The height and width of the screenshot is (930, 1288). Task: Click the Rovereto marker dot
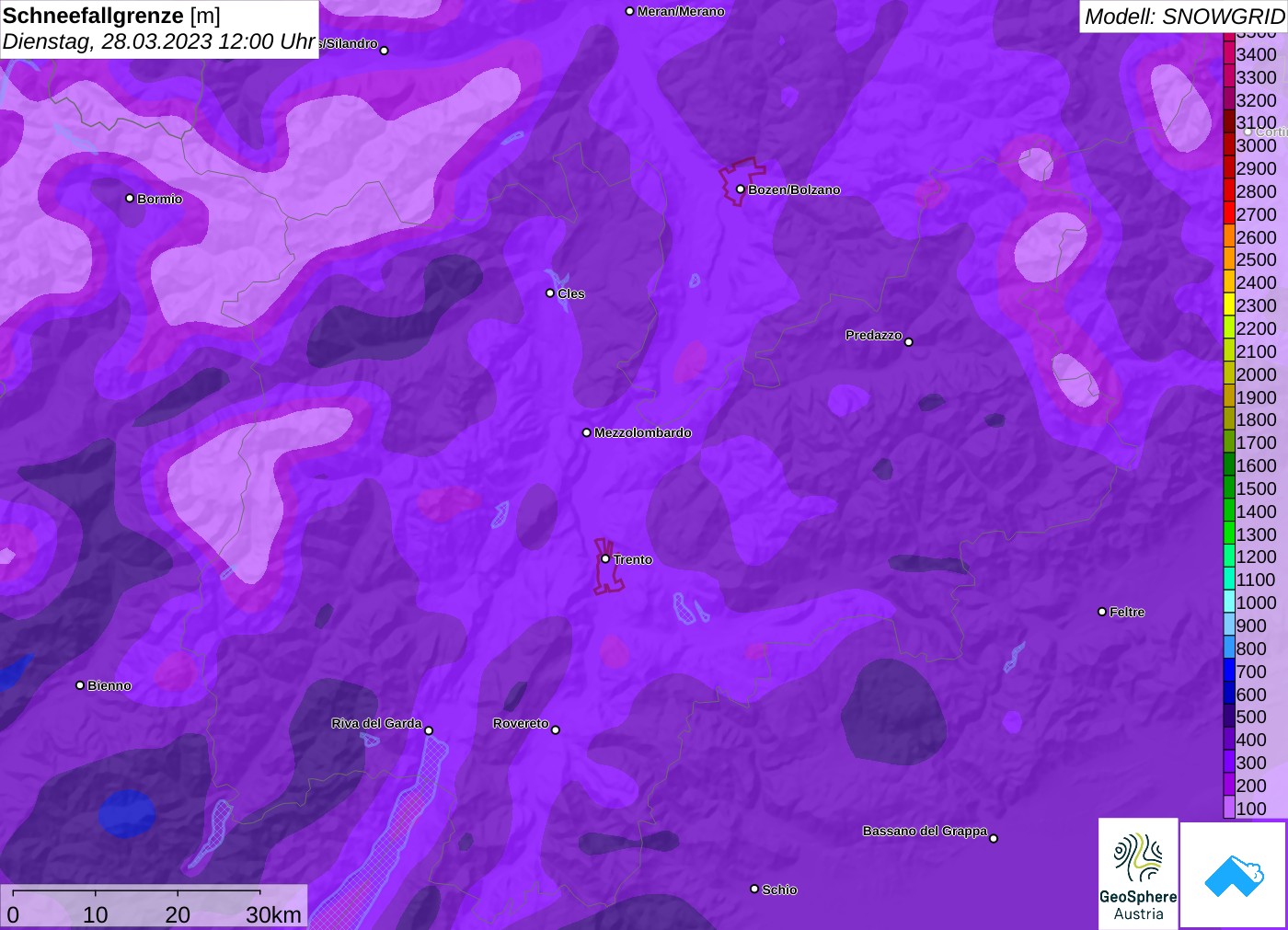point(556,730)
